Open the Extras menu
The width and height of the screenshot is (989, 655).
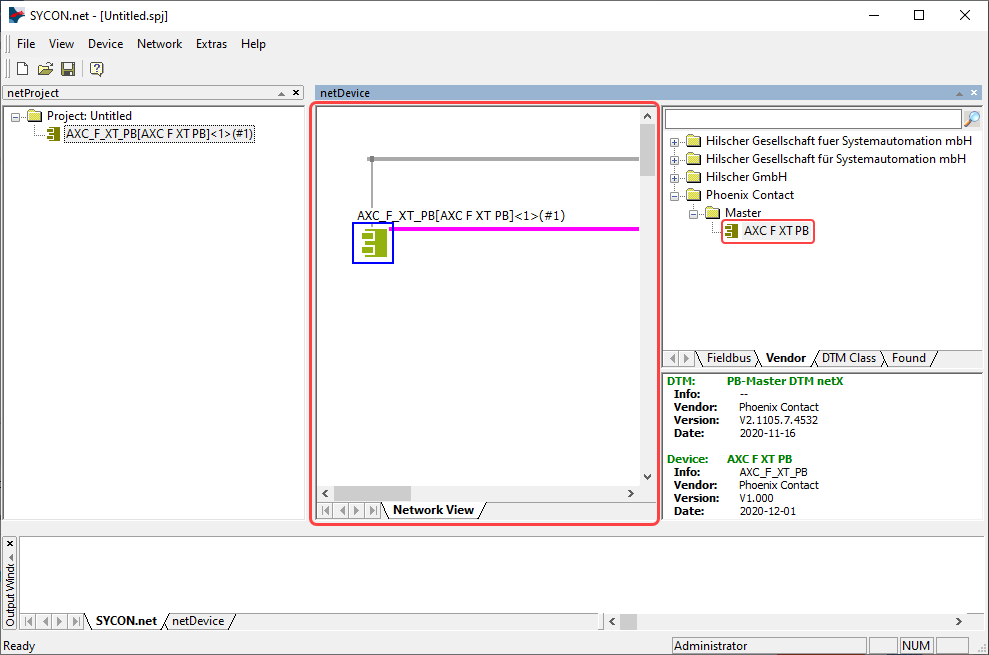pyautogui.click(x=211, y=44)
